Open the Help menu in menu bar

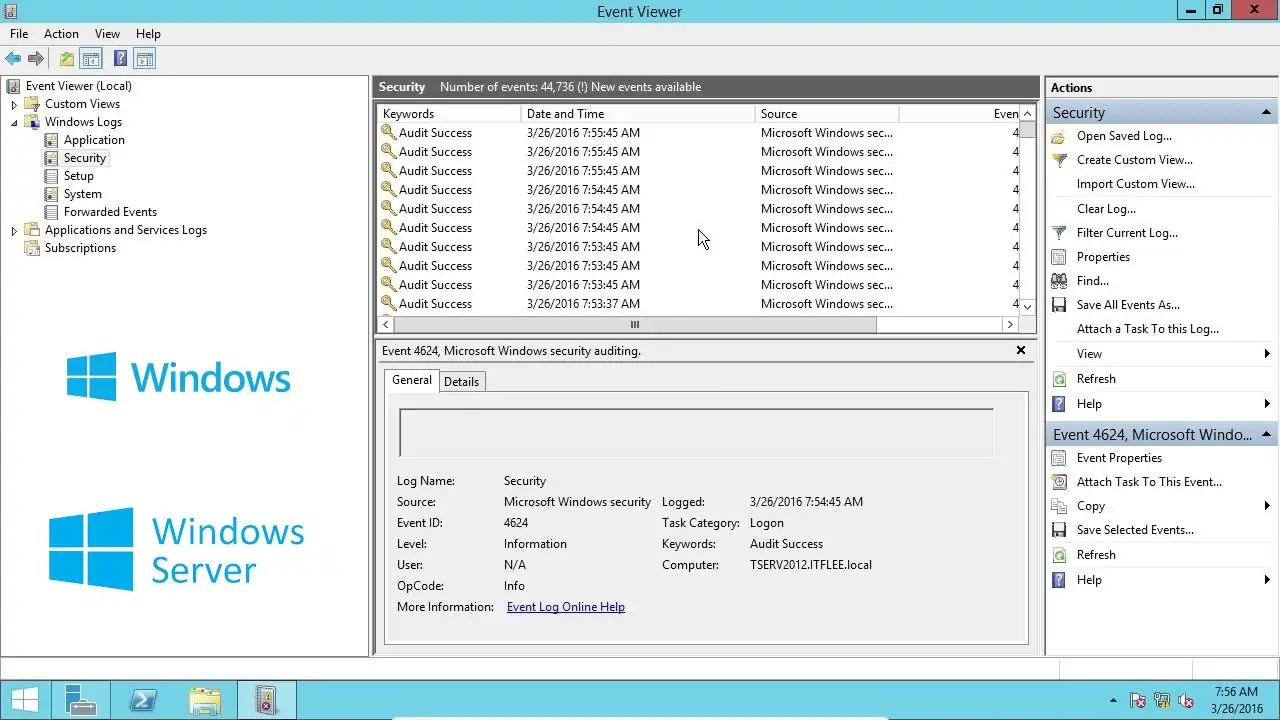click(148, 34)
